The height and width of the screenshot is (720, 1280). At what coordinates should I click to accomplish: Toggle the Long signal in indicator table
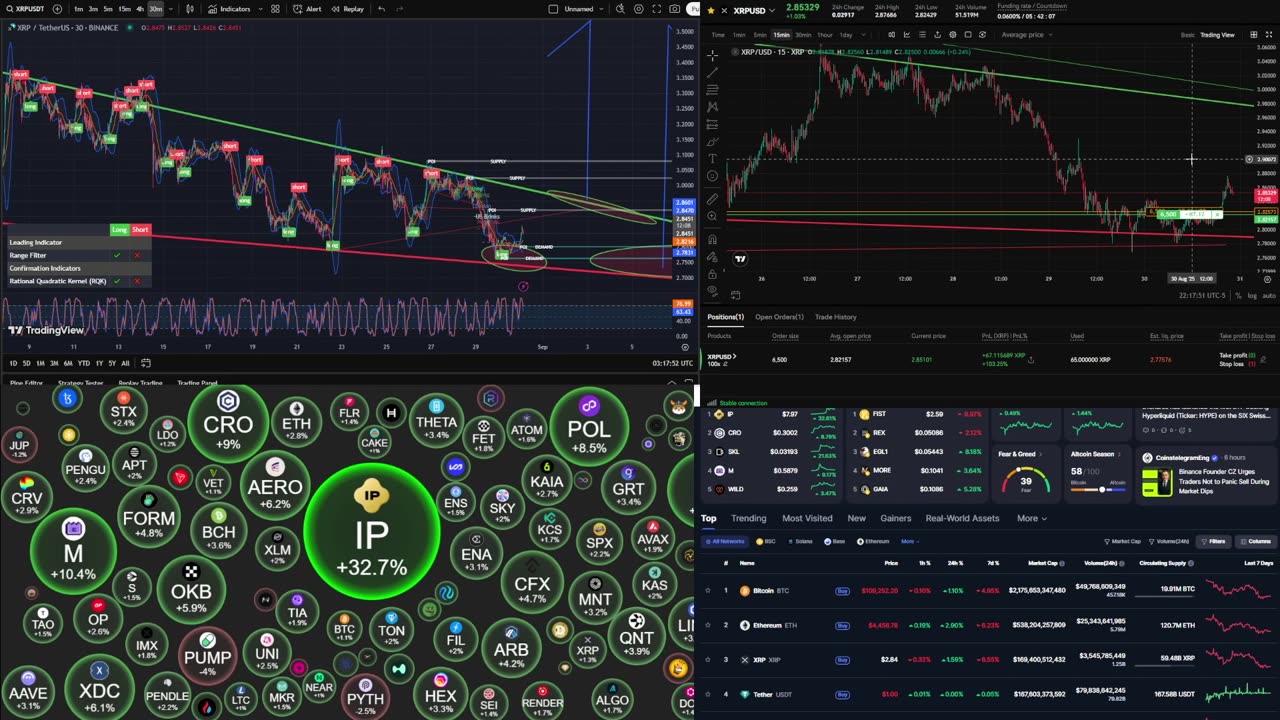pyautogui.click(x=120, y=230)
